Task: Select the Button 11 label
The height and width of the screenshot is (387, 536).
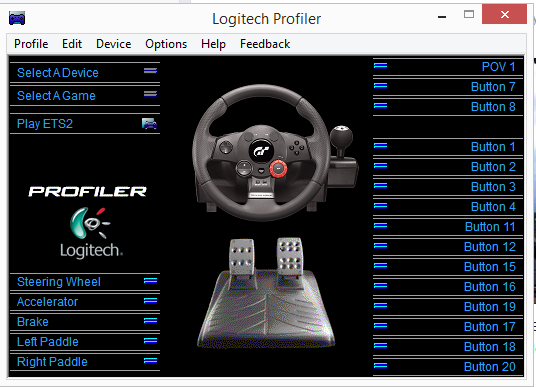Action: (x=490, y=227)
